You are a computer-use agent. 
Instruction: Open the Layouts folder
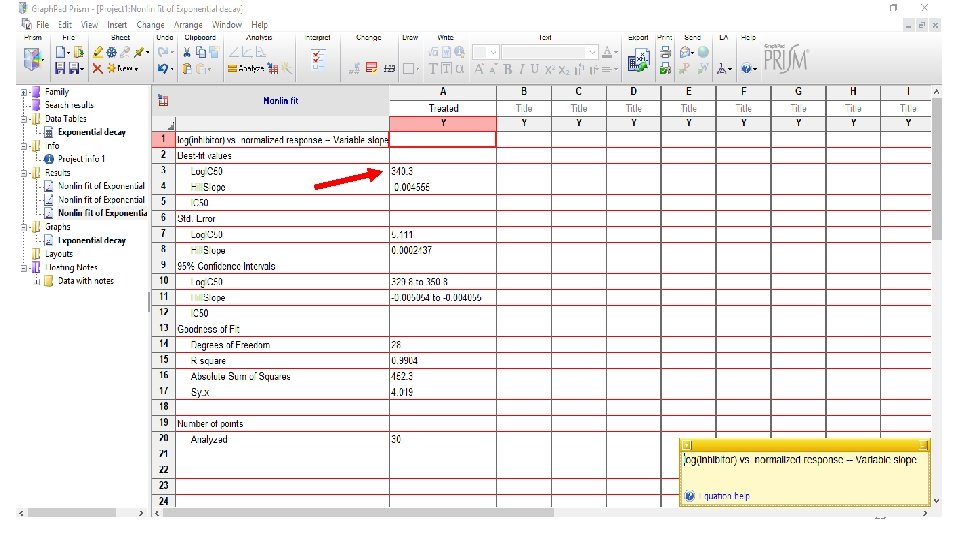coord(59,254)
